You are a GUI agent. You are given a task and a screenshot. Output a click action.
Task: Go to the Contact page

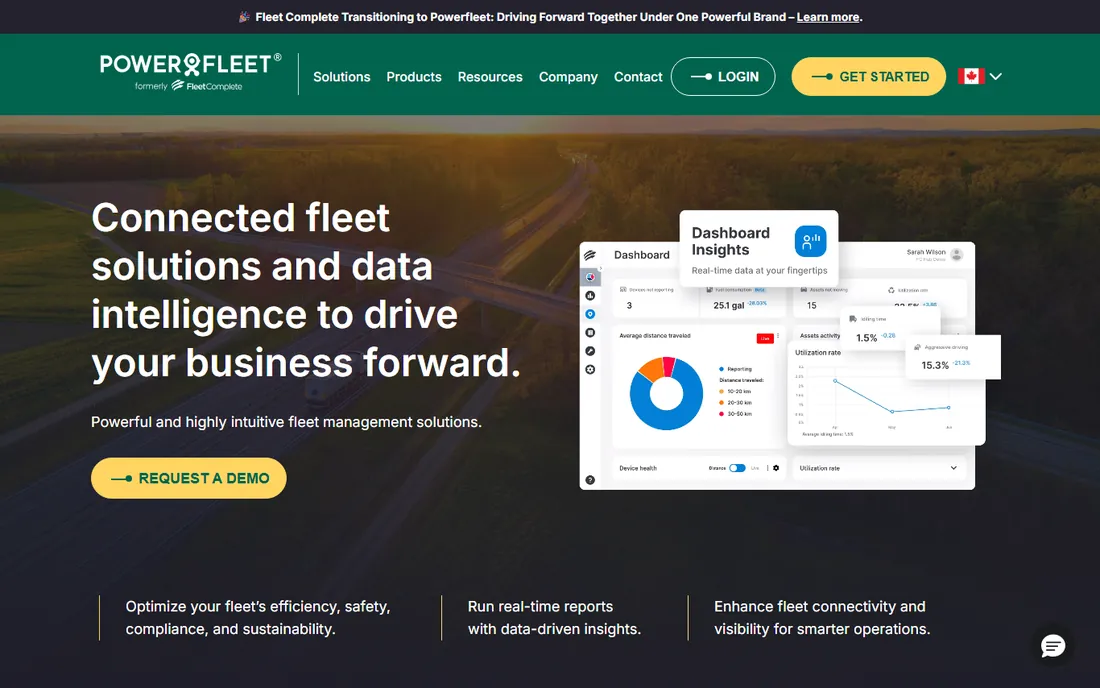tap(638, 76)
